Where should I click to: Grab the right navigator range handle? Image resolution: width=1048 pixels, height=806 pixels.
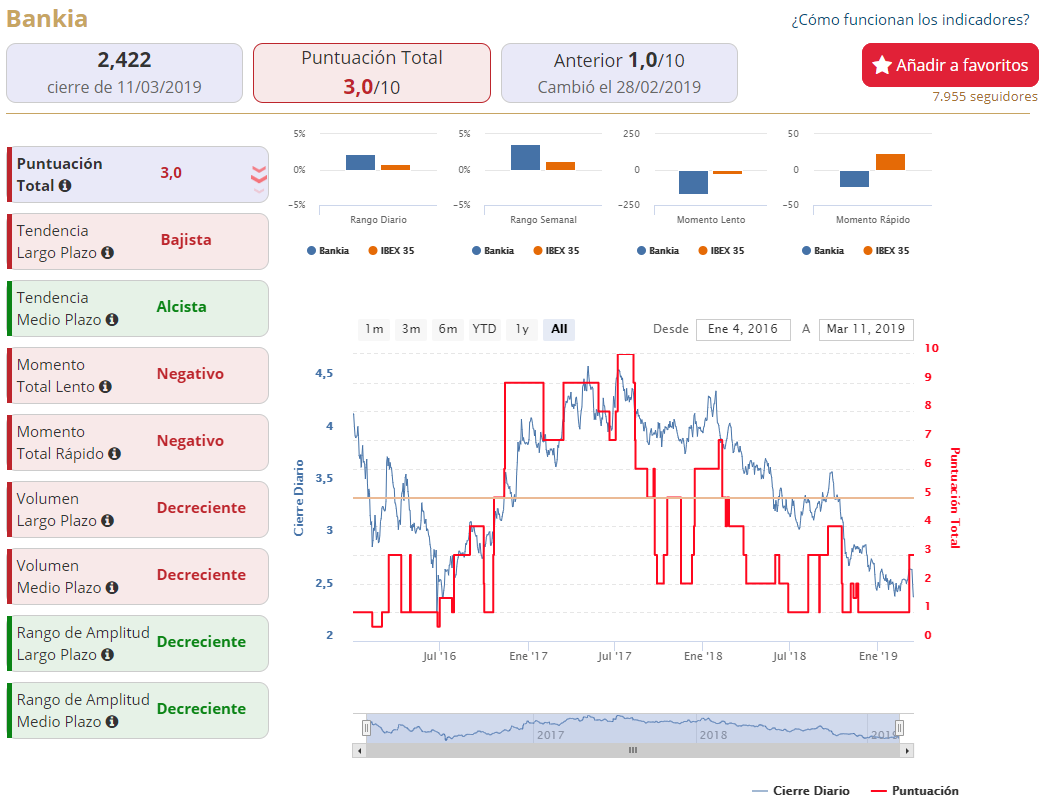pos(900,727)
